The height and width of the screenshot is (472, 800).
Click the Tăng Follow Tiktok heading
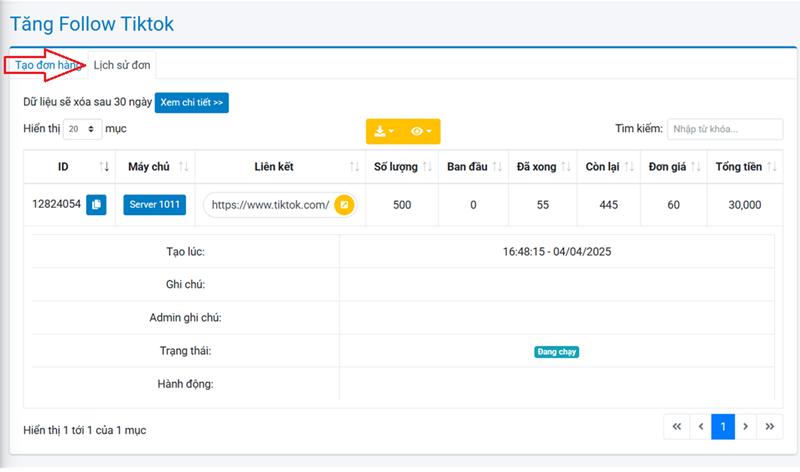(x=92, y=24)
